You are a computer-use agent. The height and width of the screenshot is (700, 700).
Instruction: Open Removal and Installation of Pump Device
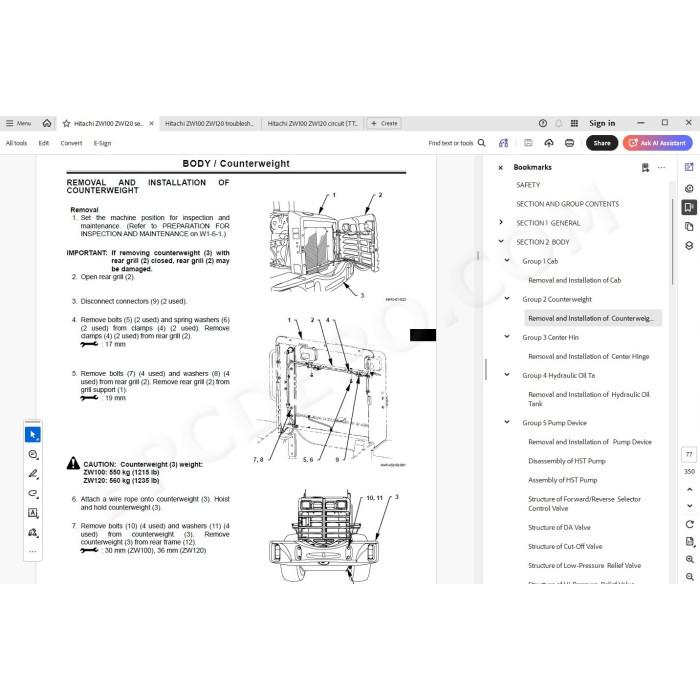[x=590, y=442]
